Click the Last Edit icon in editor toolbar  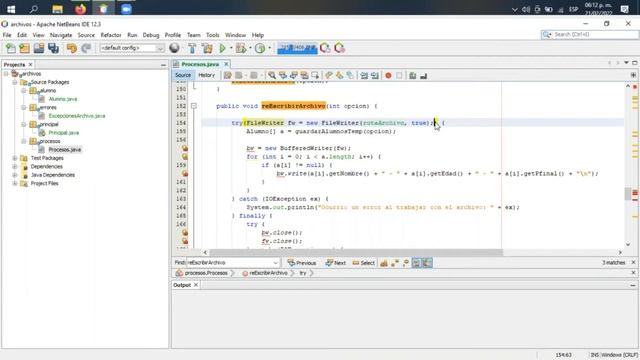pyautogui.click(x=227, y=76)
